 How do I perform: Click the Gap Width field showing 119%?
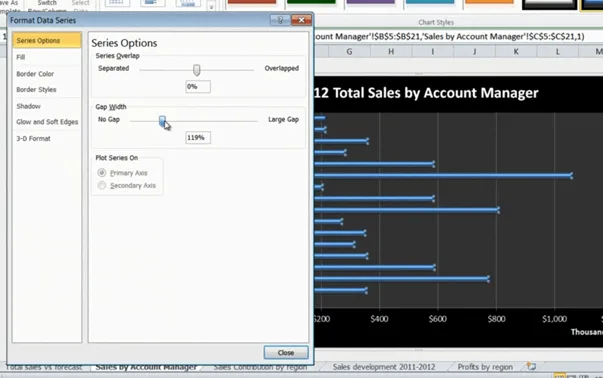[198, 138]
